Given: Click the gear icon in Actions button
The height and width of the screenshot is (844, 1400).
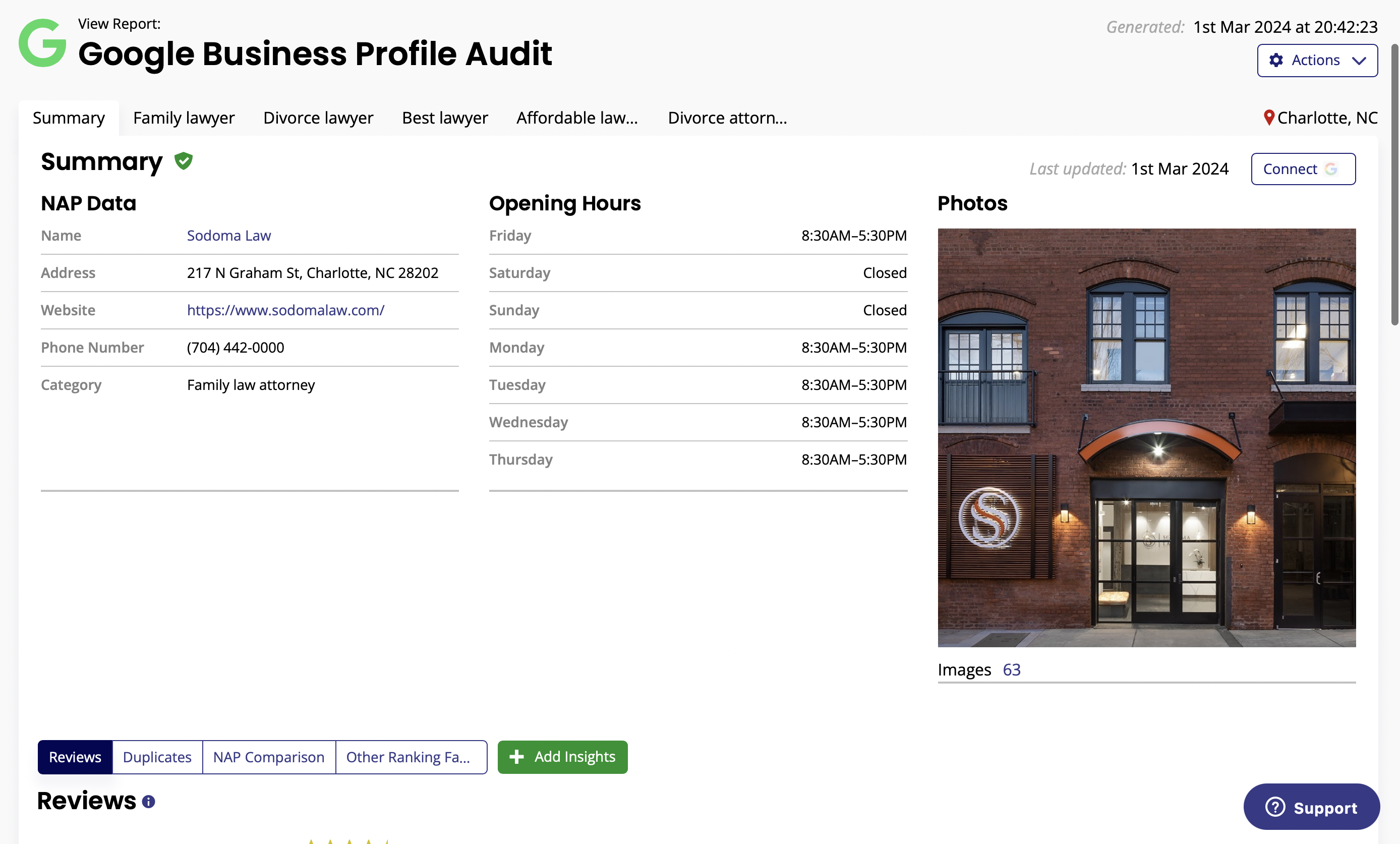Looking at the screenshot, I should pyautogui.click(x=1276, y=60).
